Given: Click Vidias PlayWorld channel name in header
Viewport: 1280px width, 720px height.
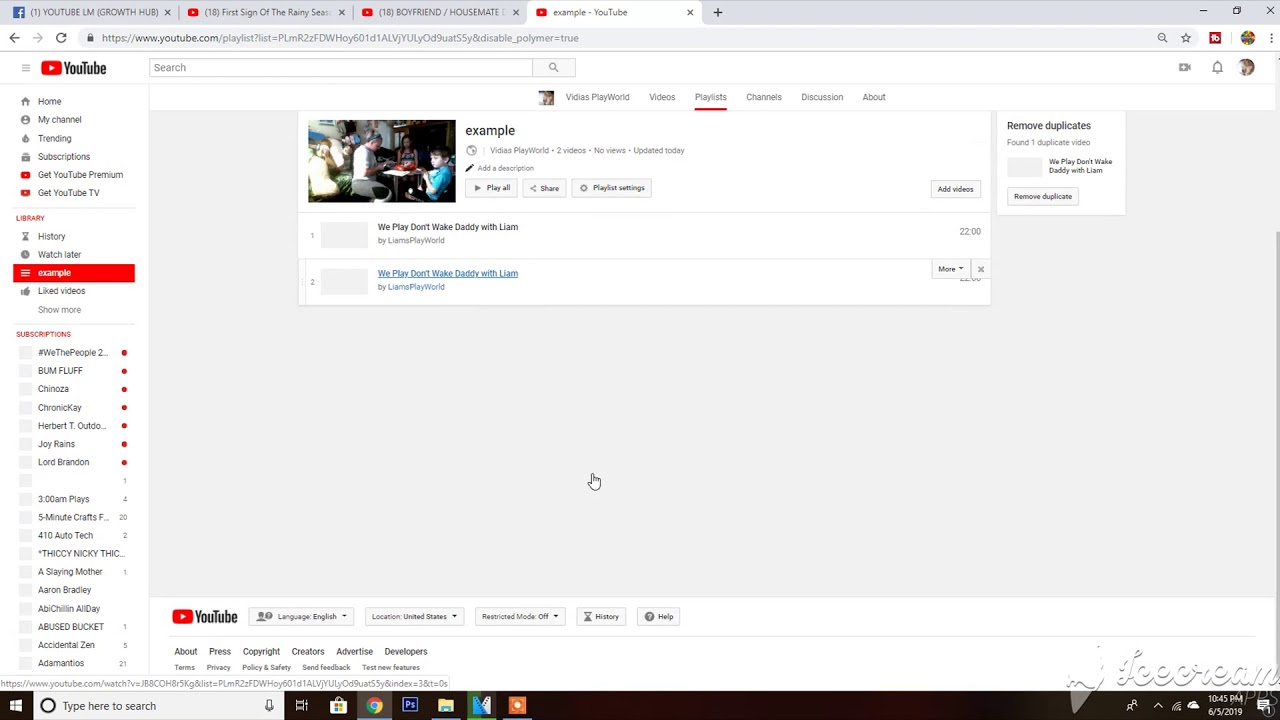Looking at the screenshot, I should coord(597,97).
